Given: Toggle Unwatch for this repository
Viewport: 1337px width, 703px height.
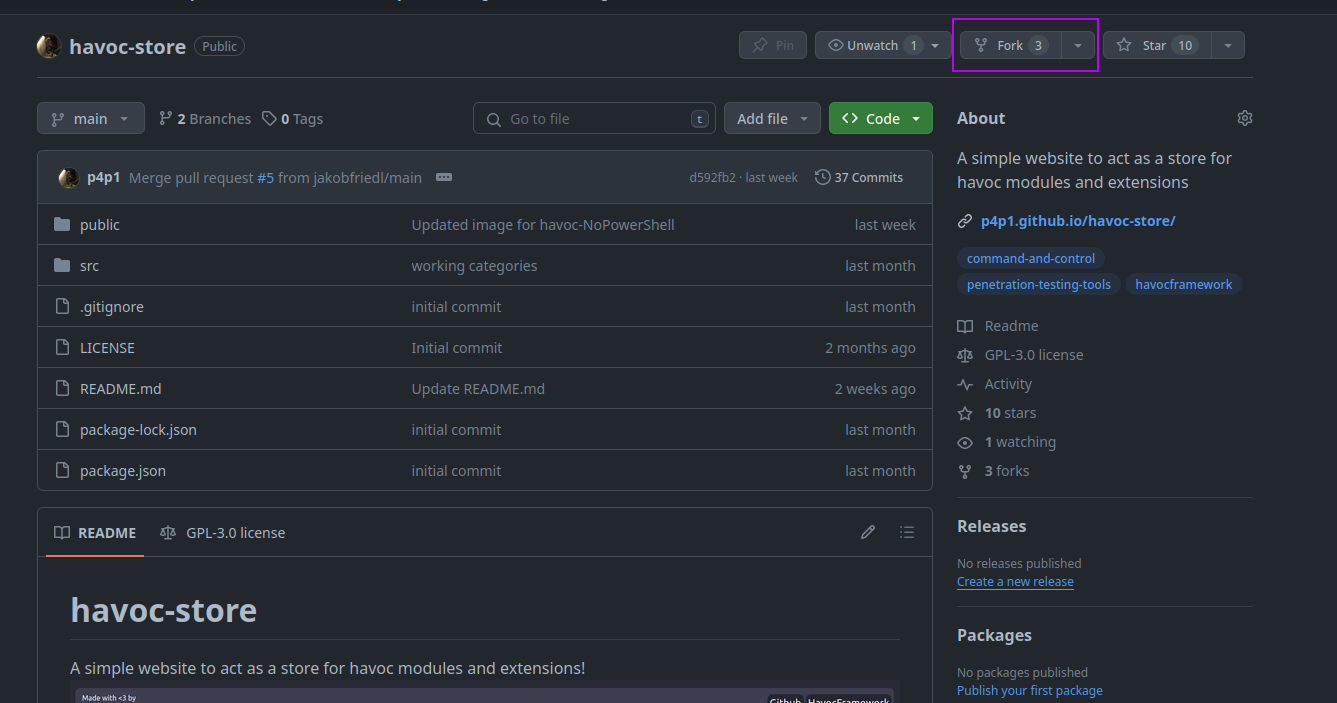Looking at the screenshot, I should 871,45.
